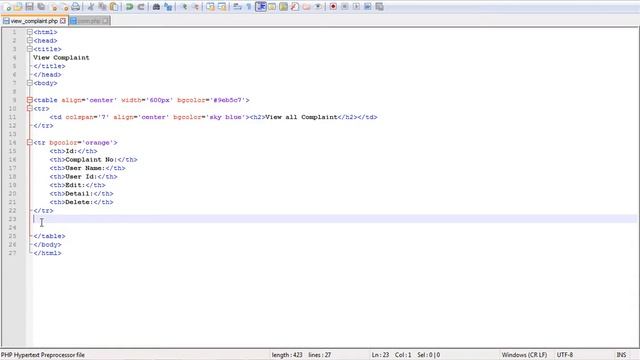Open a file with folder icon
The width and height of the screenshot is (640, 360).
18,7
